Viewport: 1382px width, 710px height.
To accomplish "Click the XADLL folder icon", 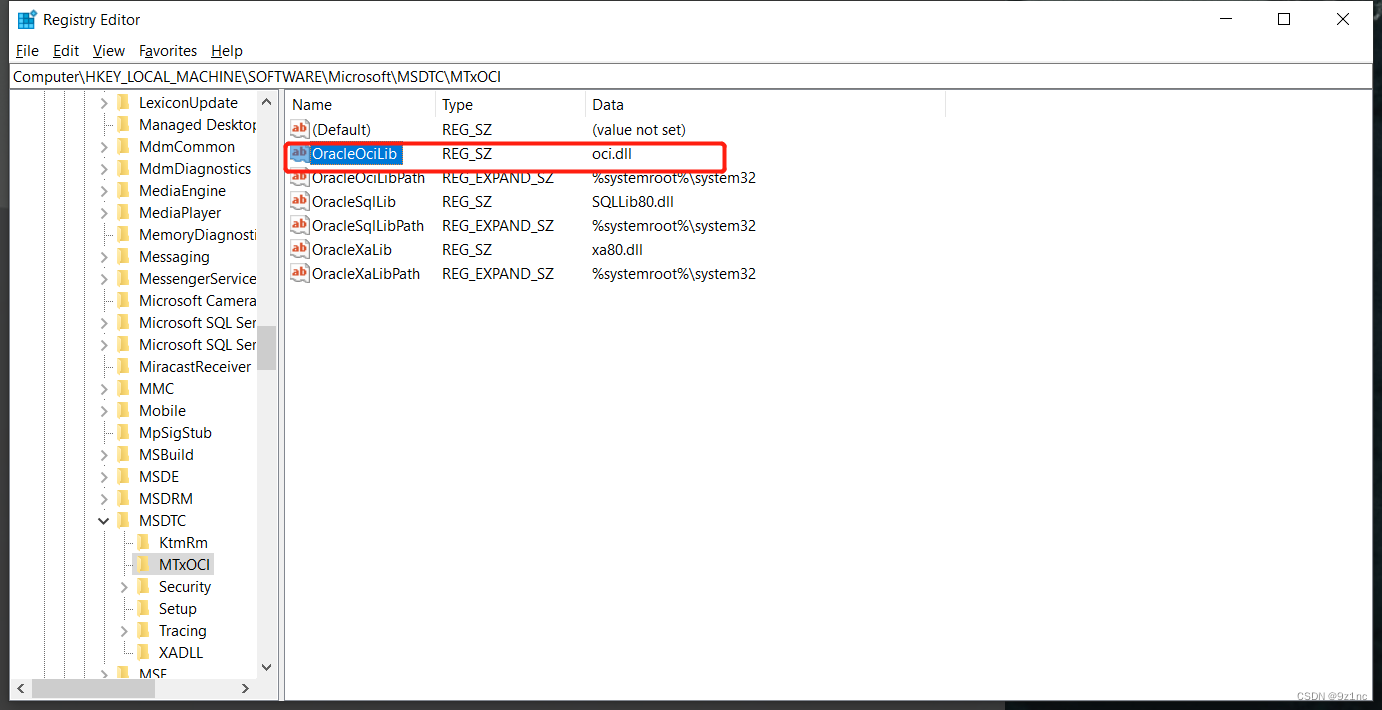I will [x=143, y=653].
